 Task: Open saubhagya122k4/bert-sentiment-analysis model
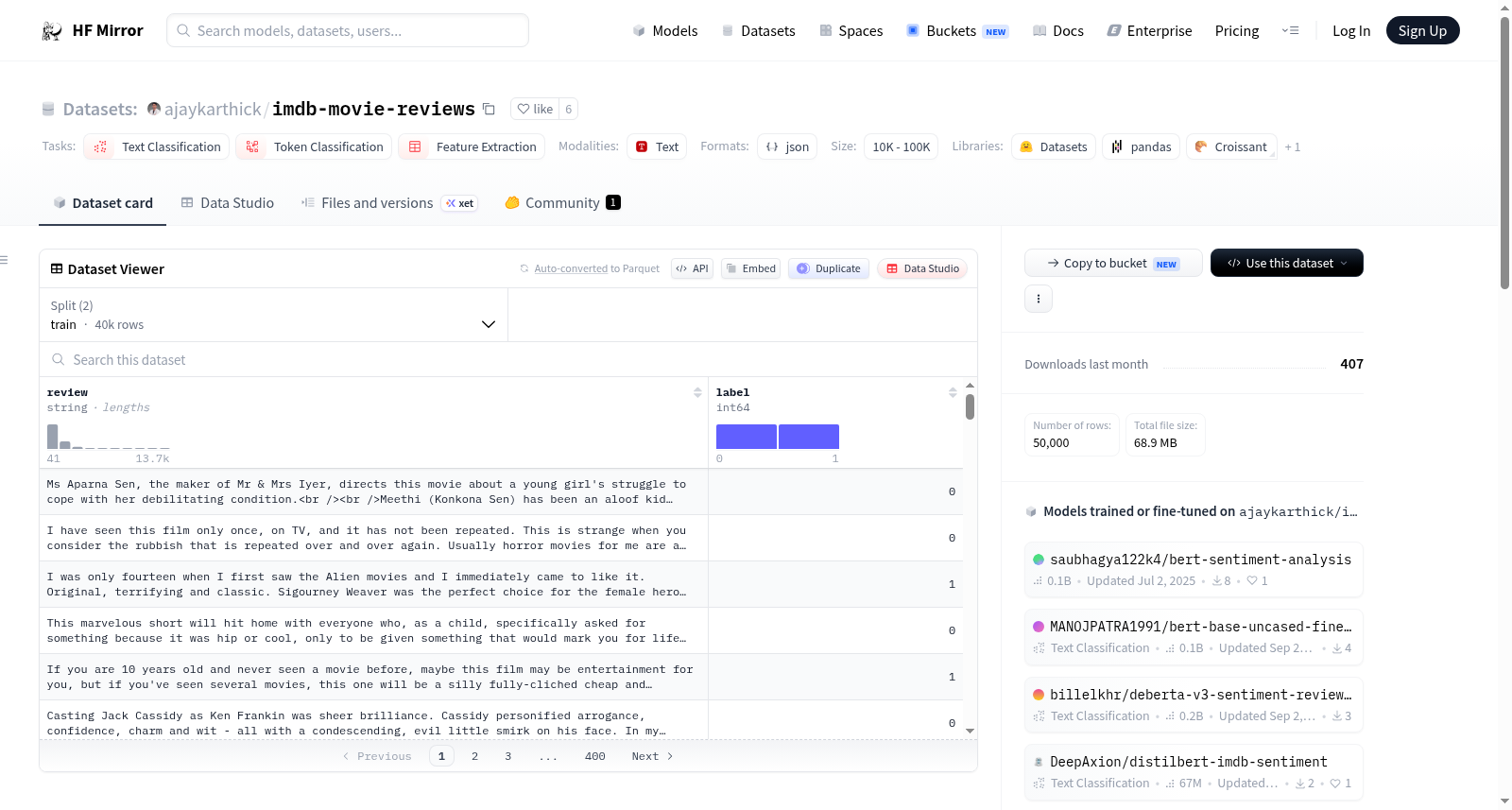coord(1194,569)
